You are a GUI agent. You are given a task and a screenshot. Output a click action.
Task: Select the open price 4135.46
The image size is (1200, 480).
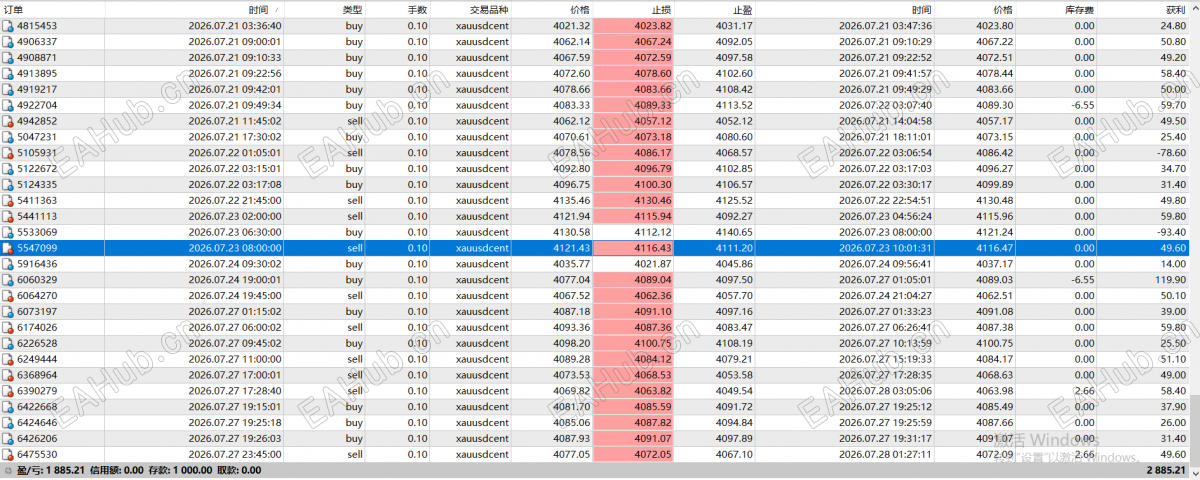570,200
